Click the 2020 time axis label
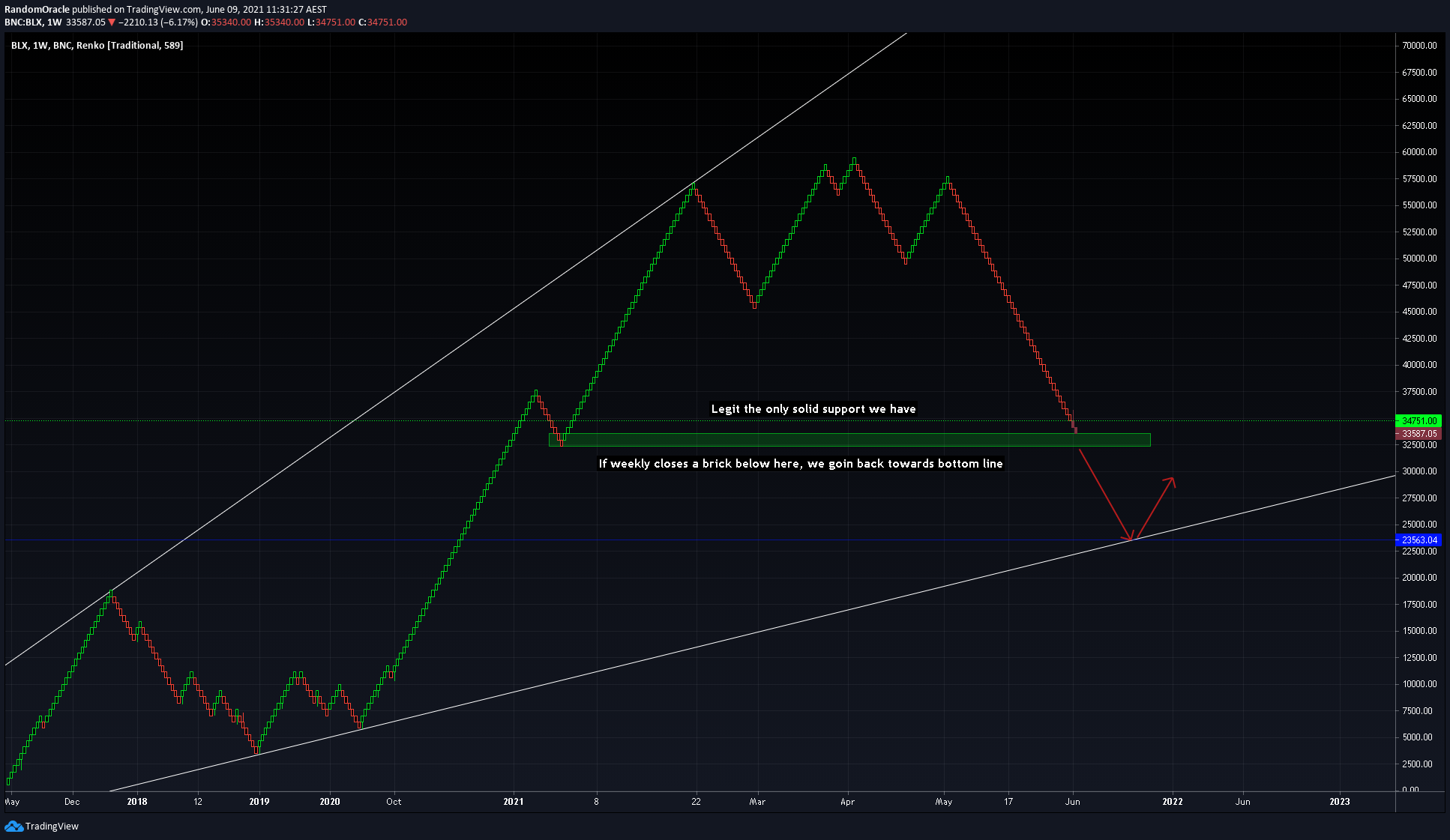 (x=330, y=802)
